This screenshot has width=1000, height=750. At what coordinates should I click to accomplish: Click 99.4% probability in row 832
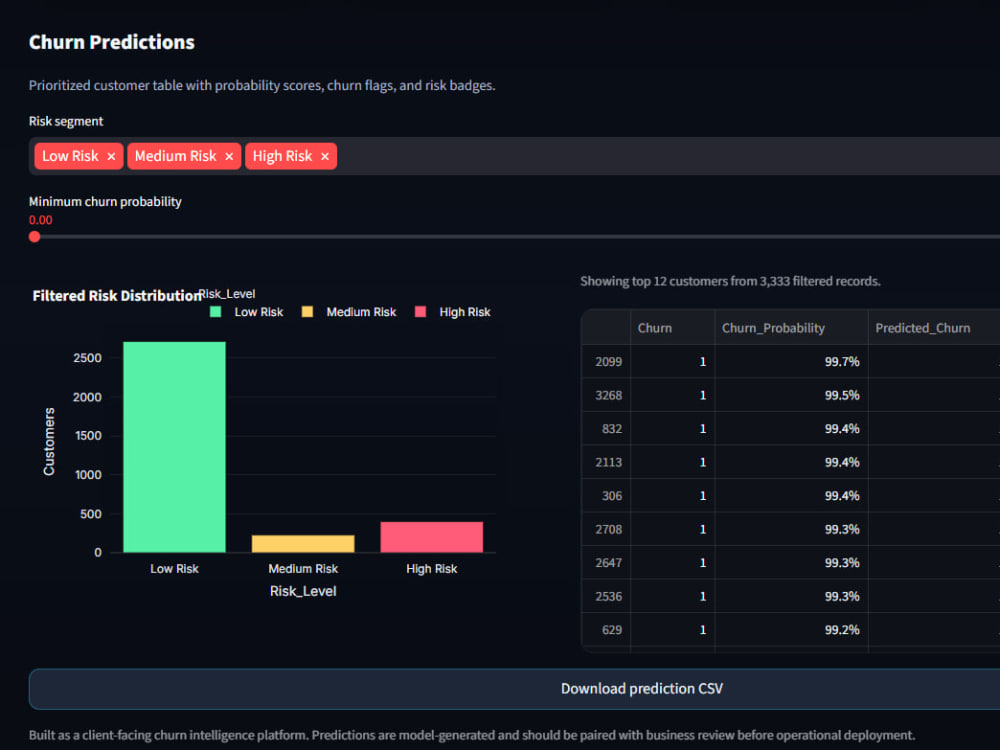point(791,429)
